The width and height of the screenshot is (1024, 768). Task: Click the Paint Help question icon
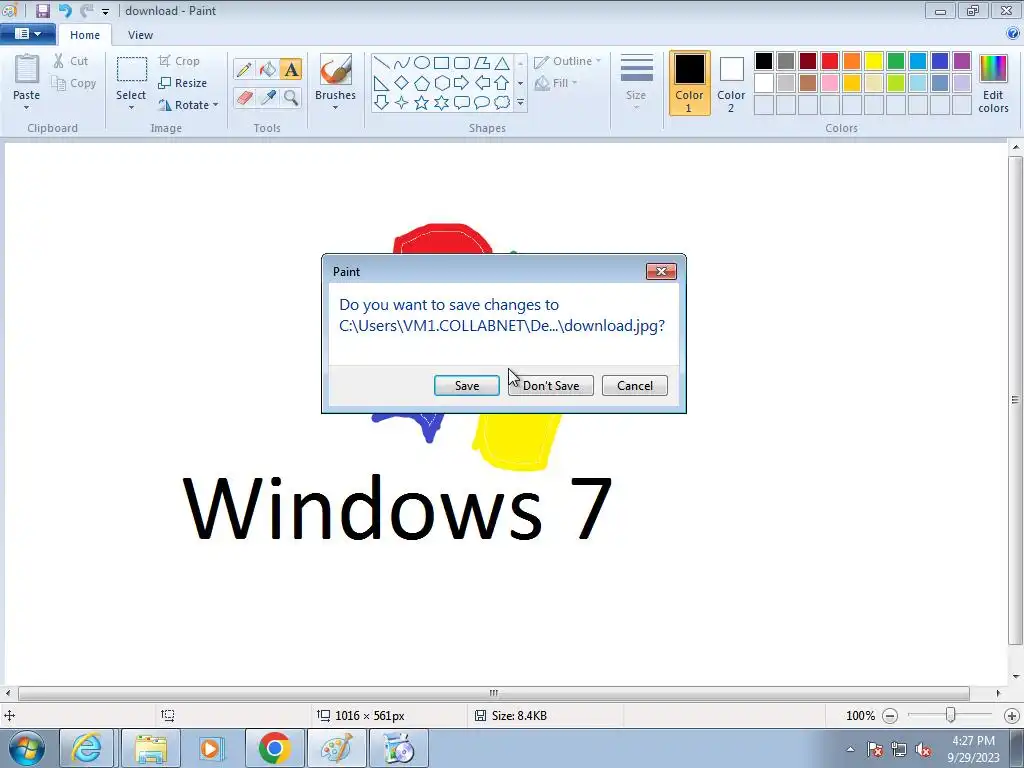coord(1013,33)
